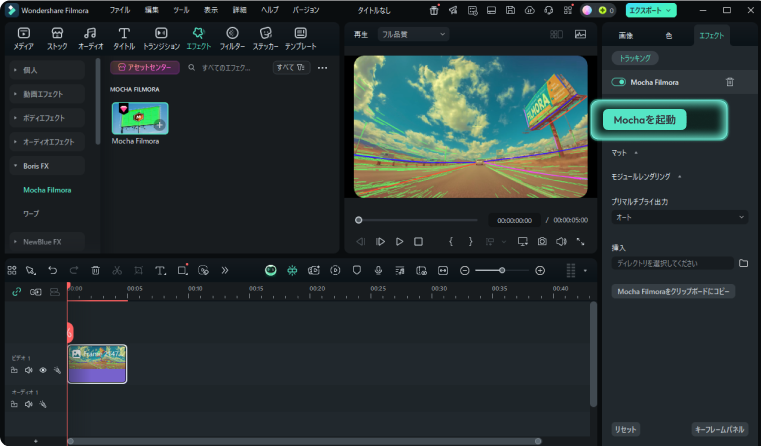Collapse the Boris FX category
This screenshot has width=768, height=447.
[x=47, y=166]
